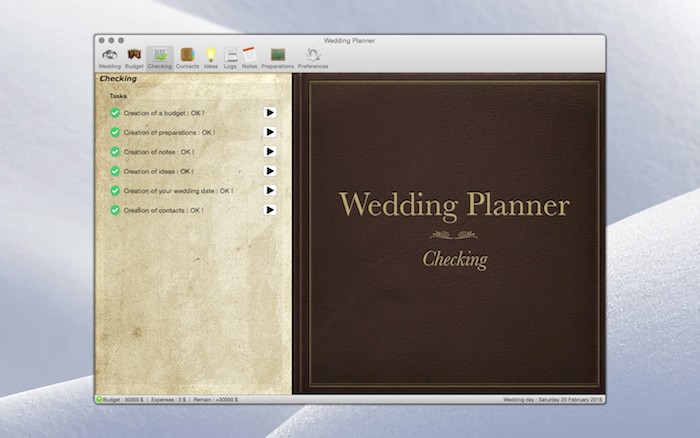The image size is (700, 438).
Task: Open the Wedding section in toolbar
Action: coord(109,58)
